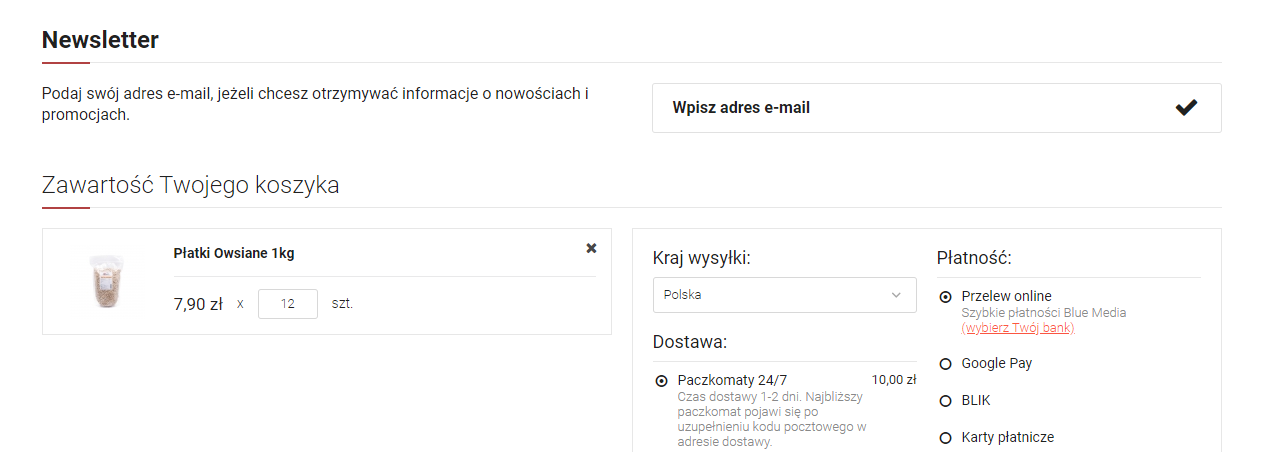Image resolution: width=1267 pixels, height=452 pixels.
Task: Submit newsletter email with checkmark icon
Action: [x=1186, y=108]
